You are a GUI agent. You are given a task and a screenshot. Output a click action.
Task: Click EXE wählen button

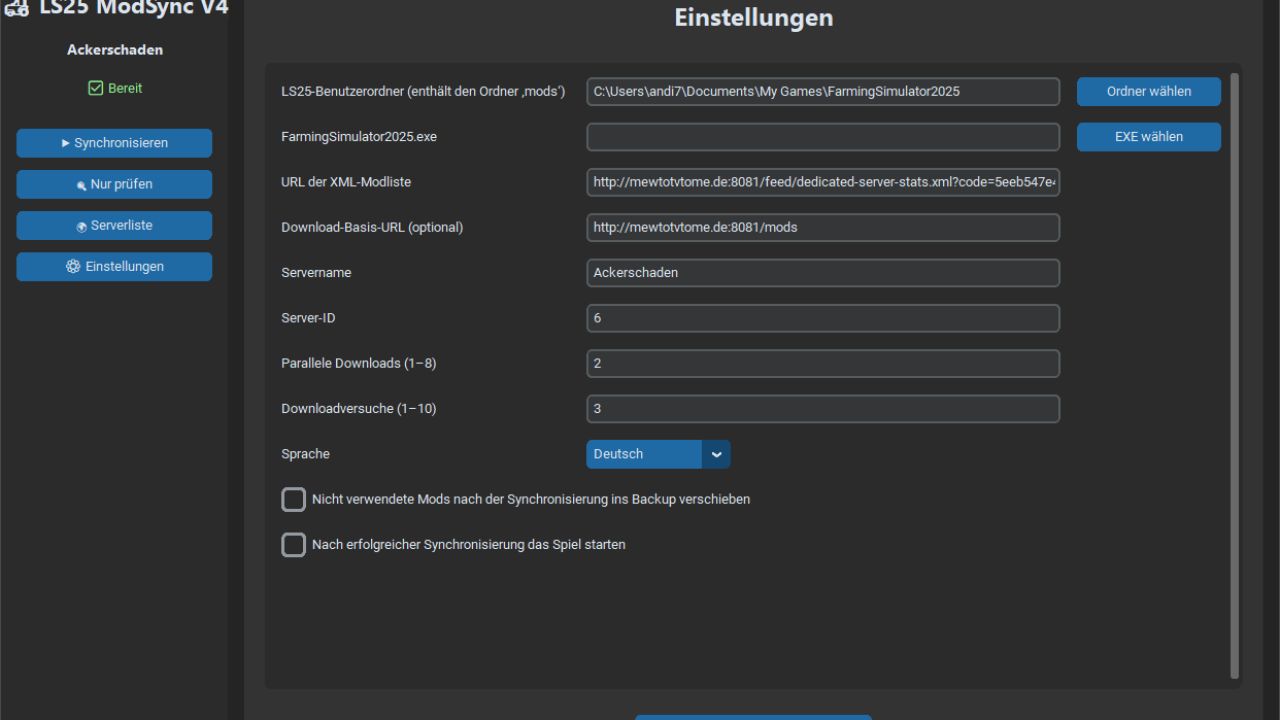(x=1149, y=137)
